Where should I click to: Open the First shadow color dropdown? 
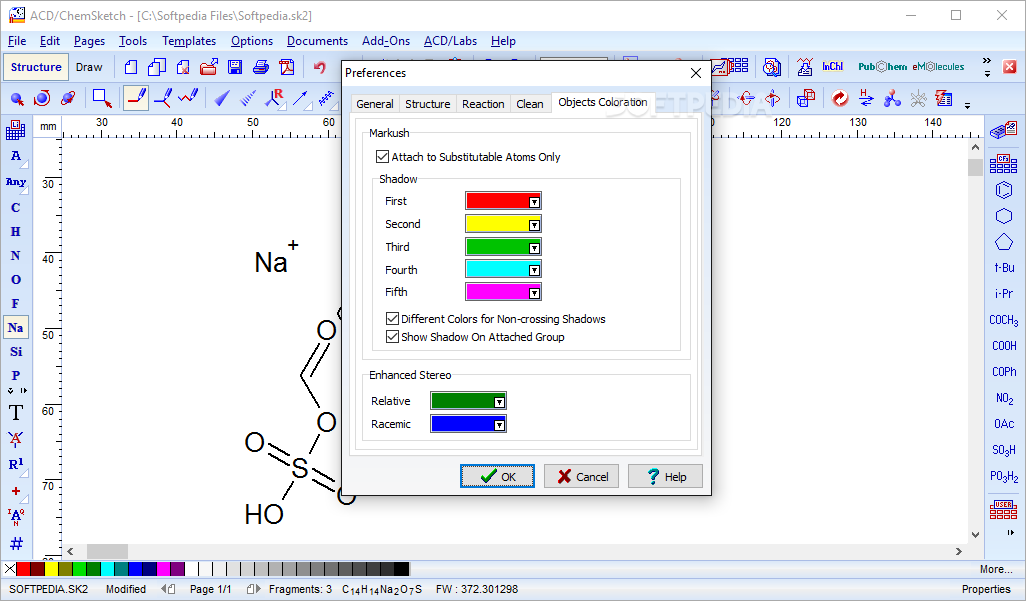534,202
